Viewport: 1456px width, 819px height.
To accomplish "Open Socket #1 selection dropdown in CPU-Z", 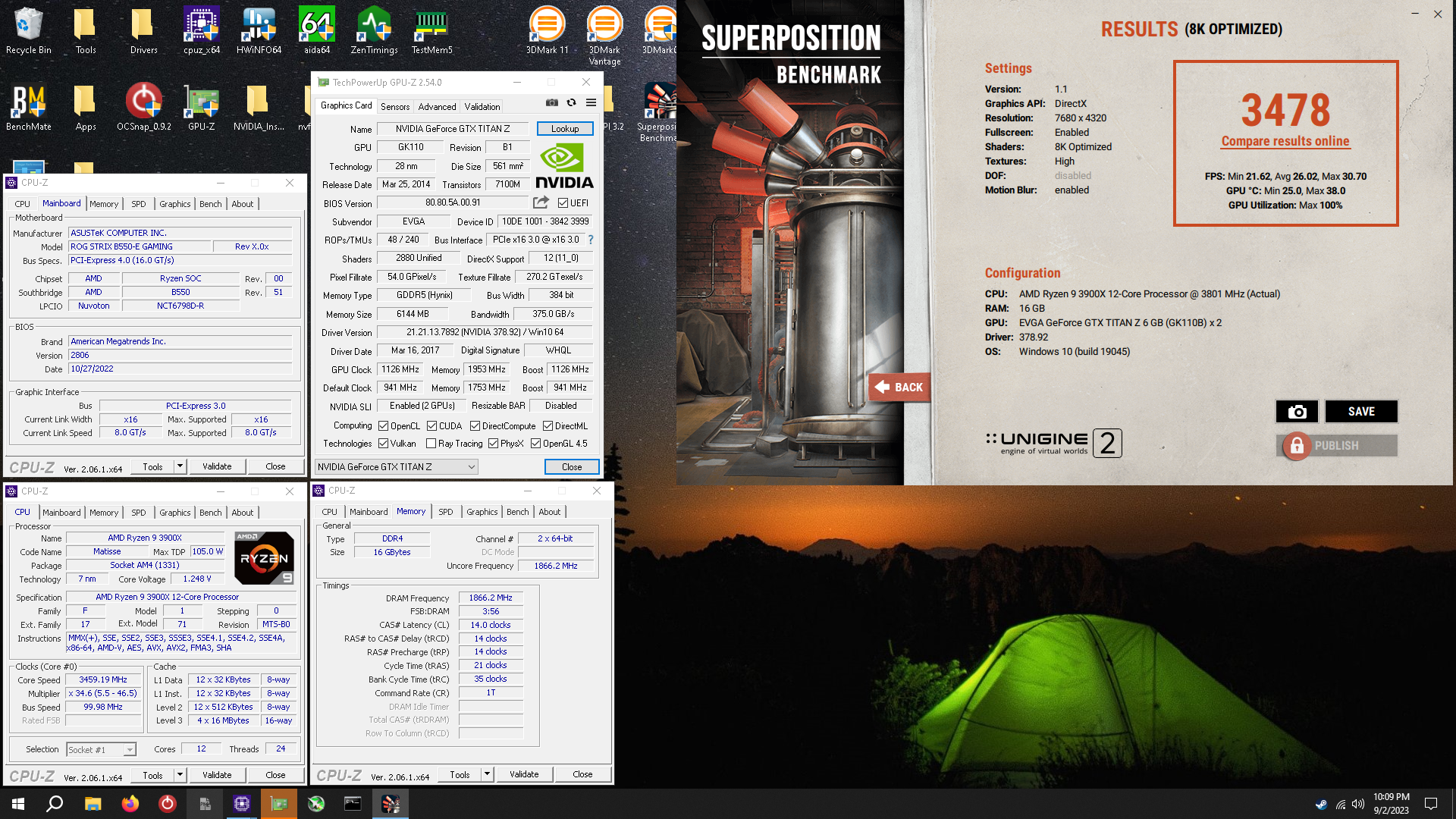I will [101, 749].
